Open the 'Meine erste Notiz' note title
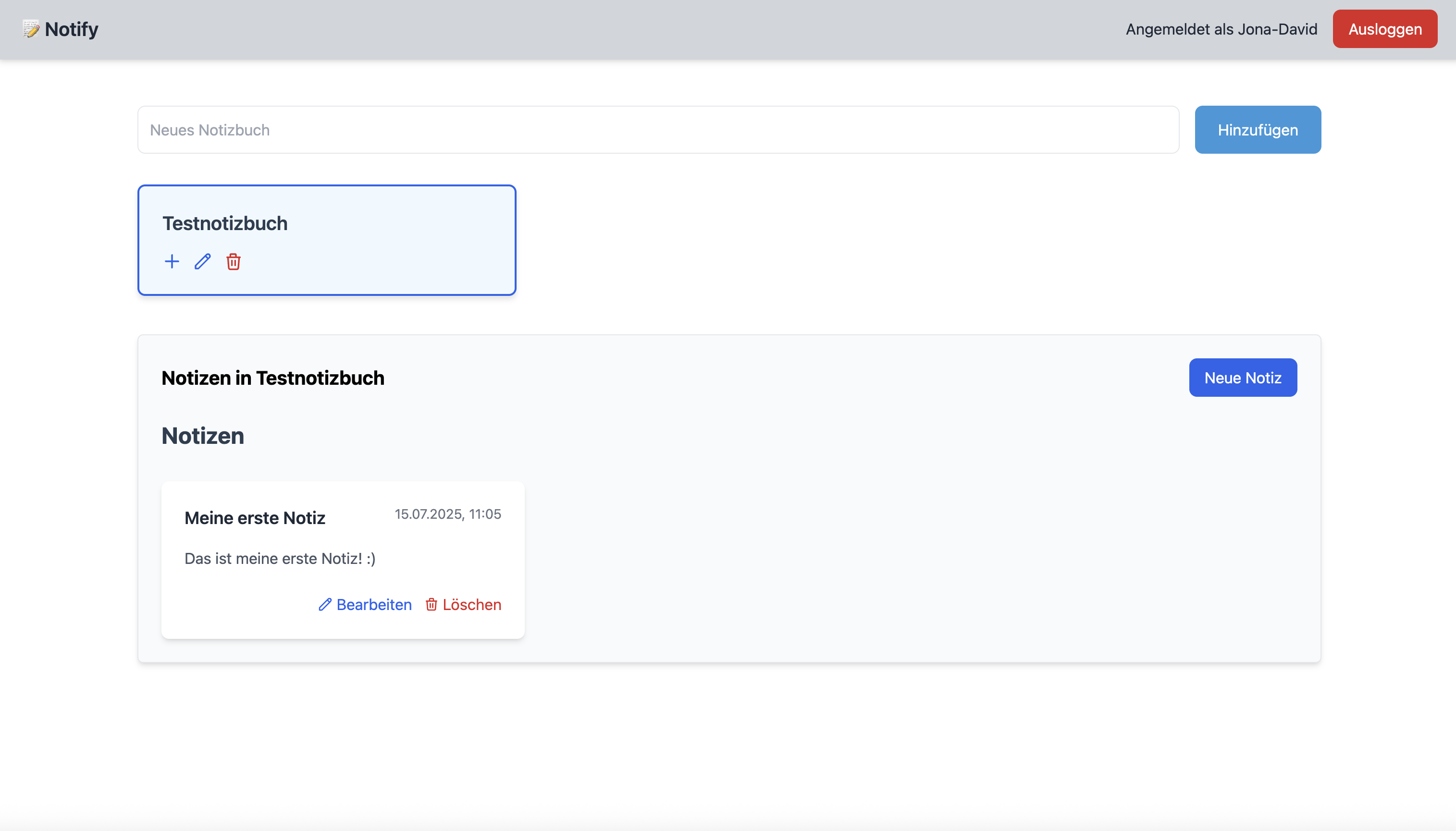 tap(255, 518)
